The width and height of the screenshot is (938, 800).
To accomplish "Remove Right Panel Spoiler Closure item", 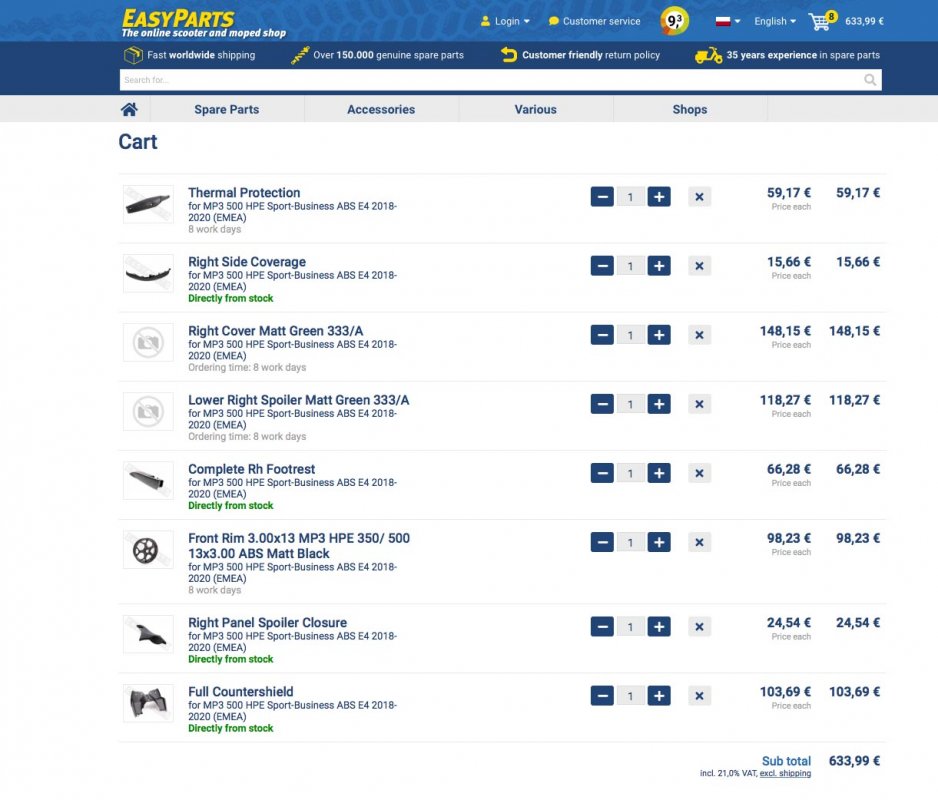I will pyautogui.click(x=699, y=626).
